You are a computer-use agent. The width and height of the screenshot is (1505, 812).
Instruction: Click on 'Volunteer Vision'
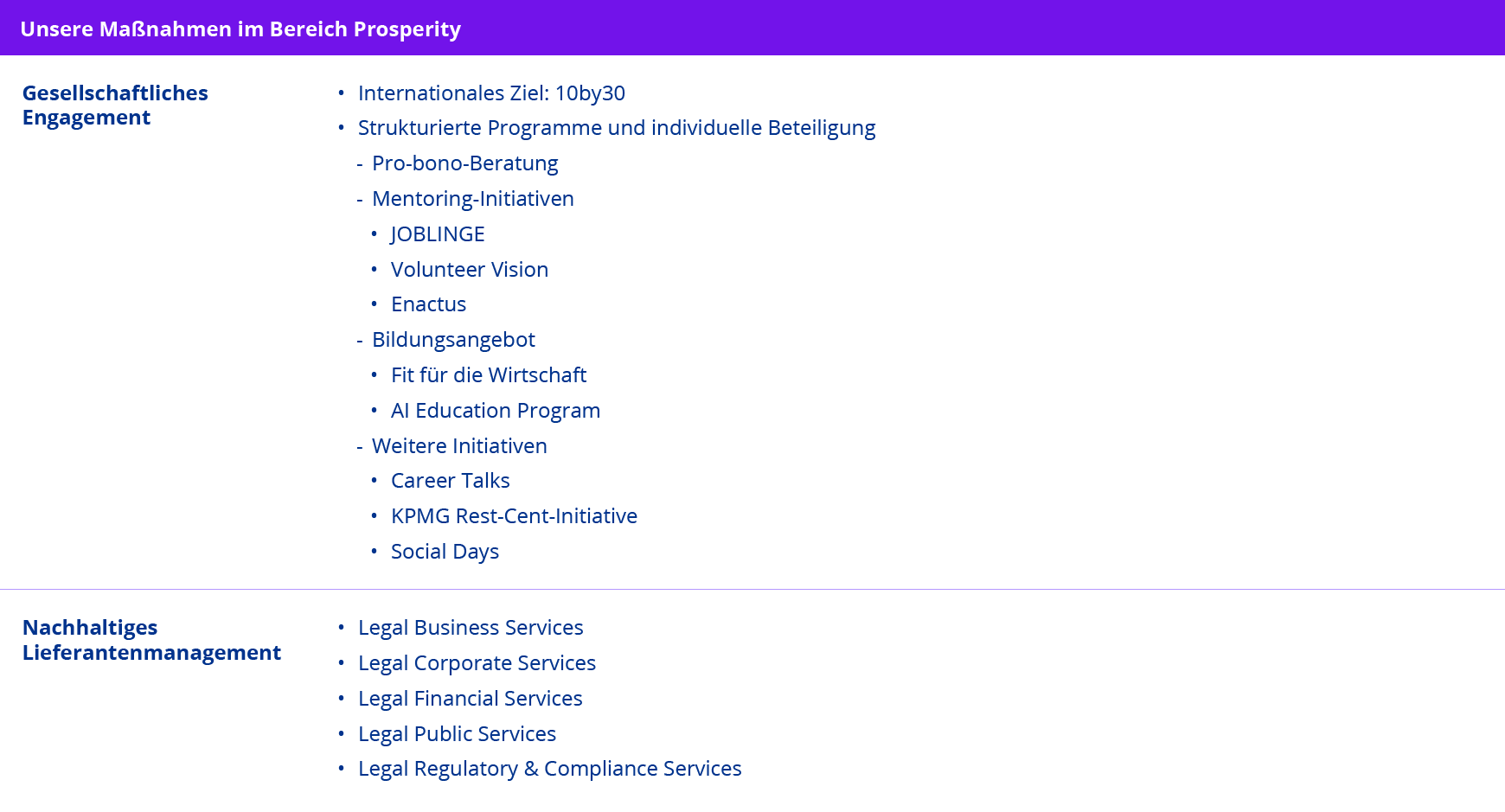(x=469, y=270)
